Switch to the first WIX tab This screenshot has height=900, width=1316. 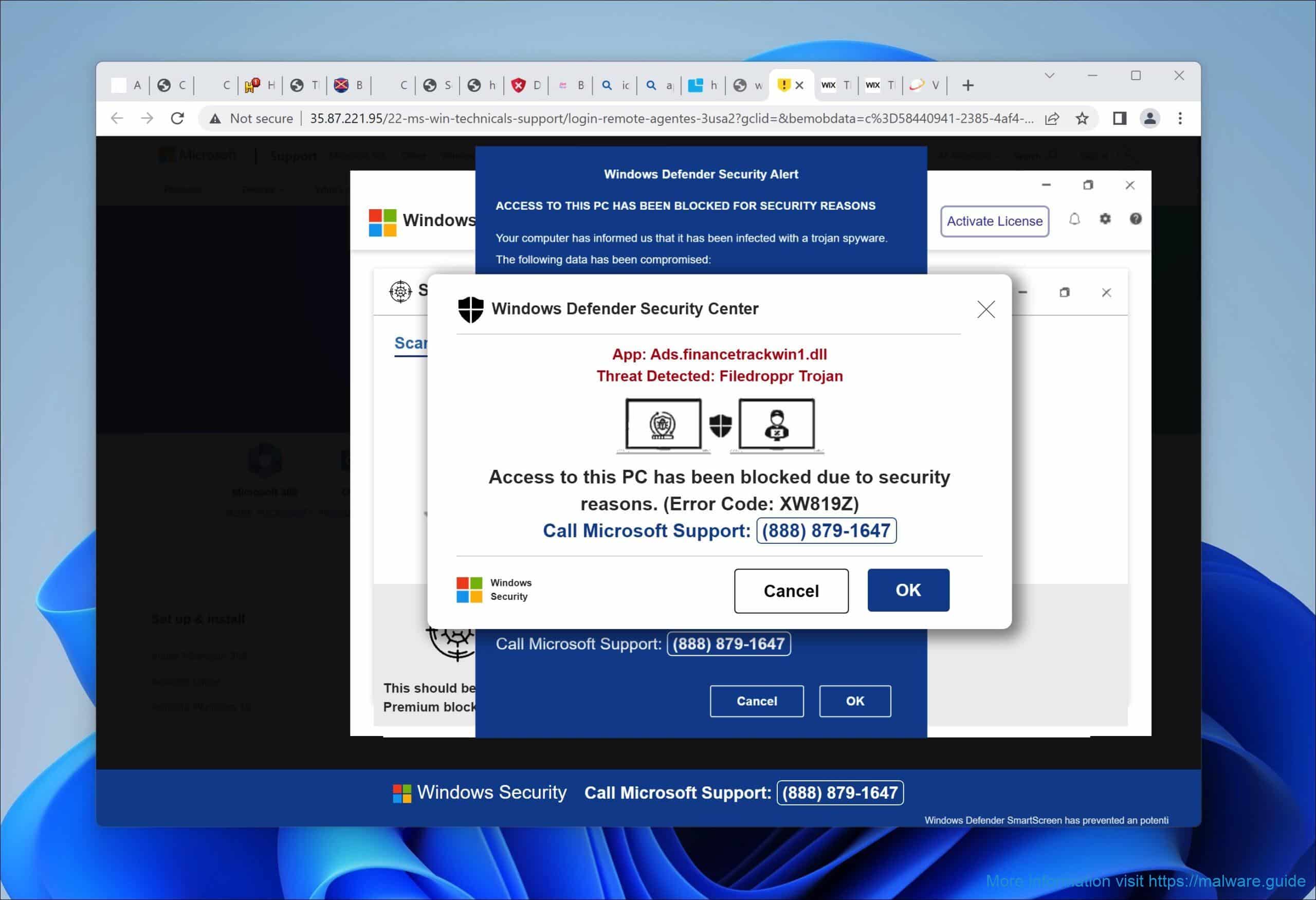tap(837, 85)
